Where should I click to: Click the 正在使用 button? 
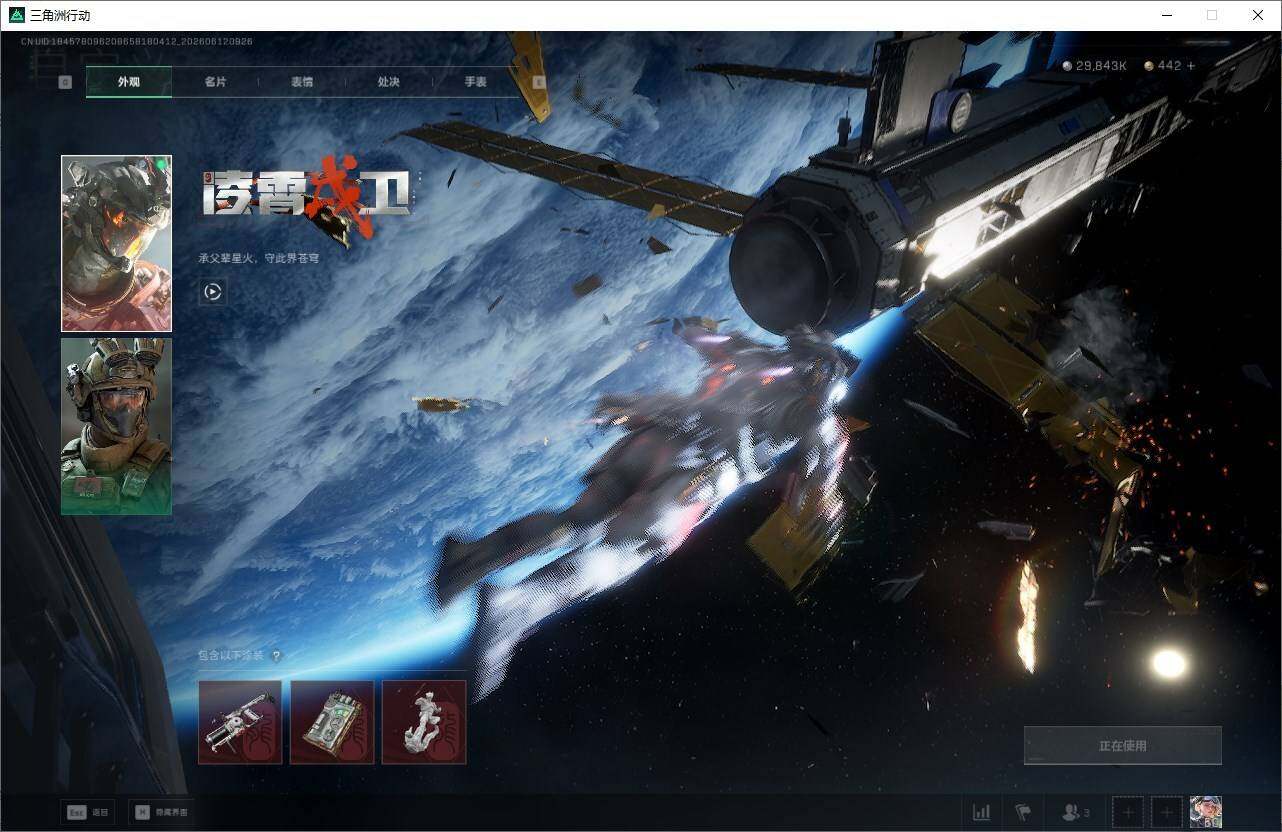pyautogui.click(x=1122, y=746)
